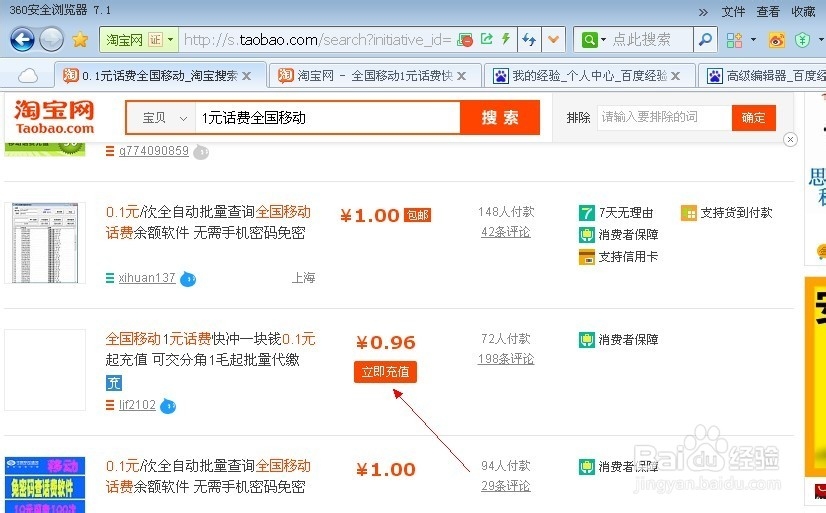Open the 文件 menu
This screenshot has height=513, width=826.
pyautogui.click(x=733, y=12)
